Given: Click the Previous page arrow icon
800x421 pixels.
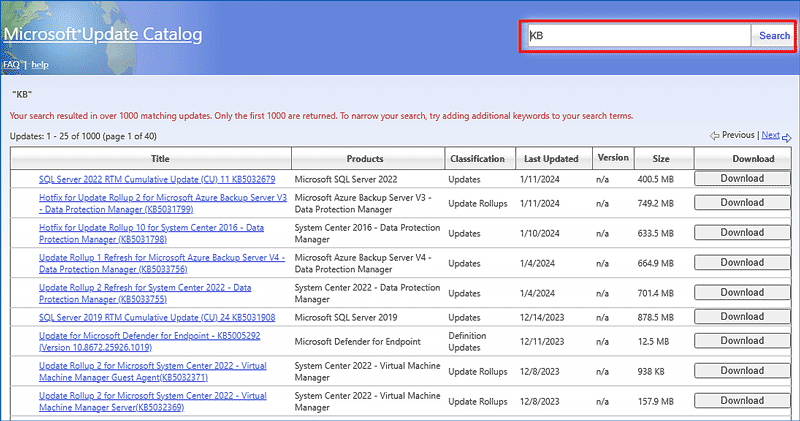Looking at the screenshot, I should [714, 136].
